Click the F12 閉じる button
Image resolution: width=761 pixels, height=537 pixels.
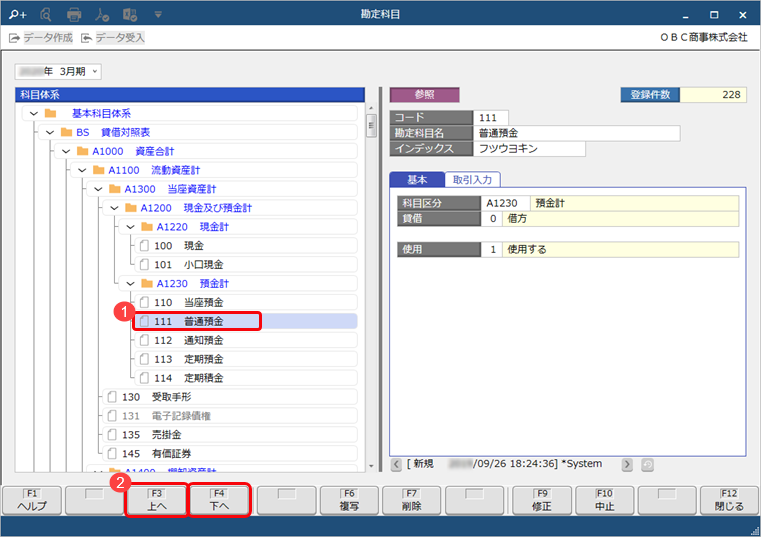click(x=729, y=500)
